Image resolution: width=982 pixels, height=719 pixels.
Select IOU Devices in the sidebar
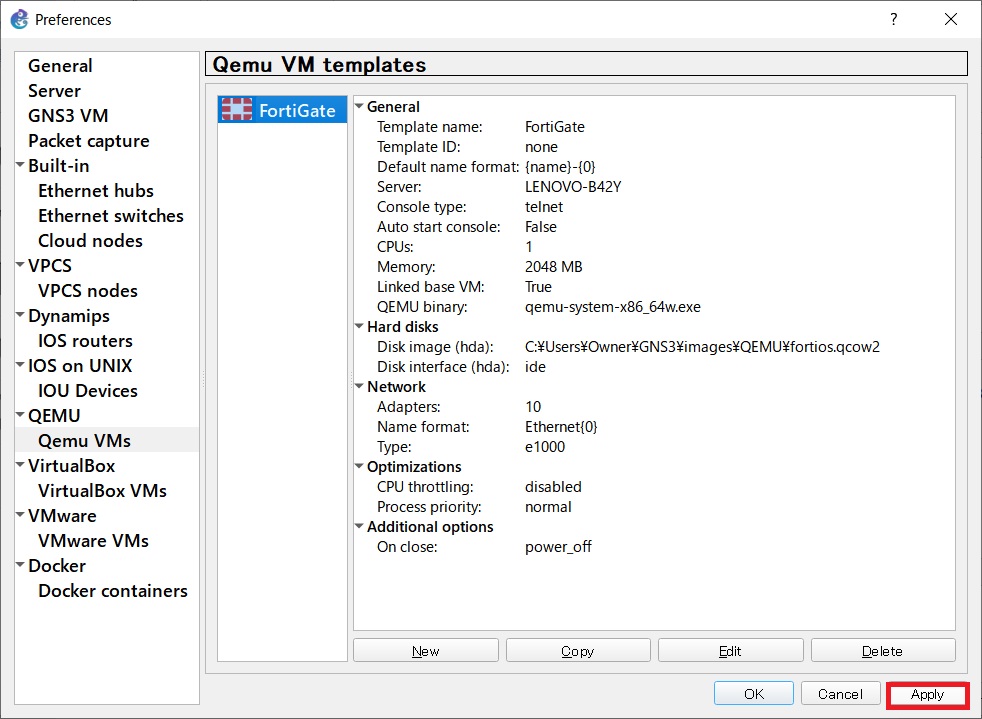[88, 391]
